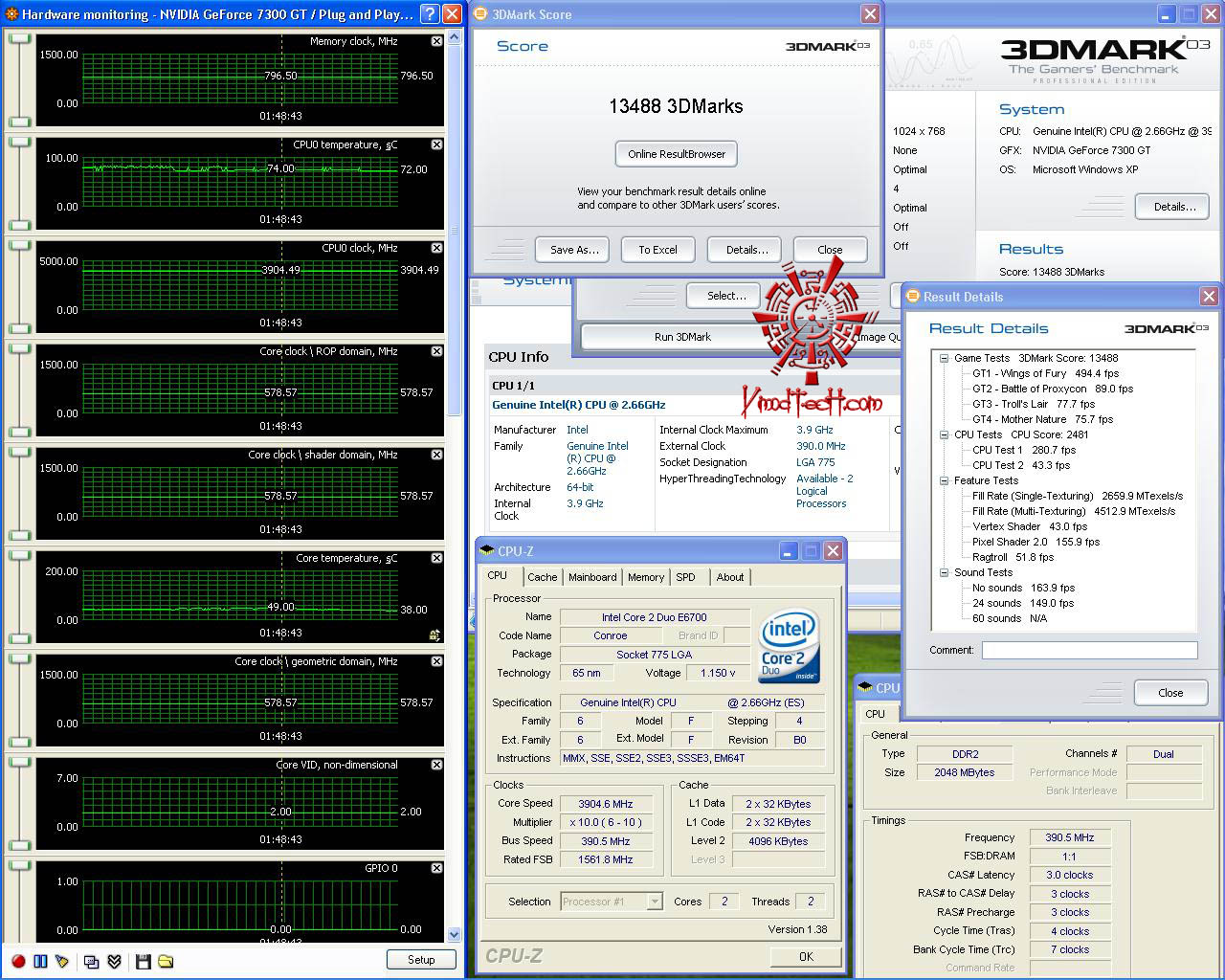The width and height of the screenshot is (1225, 980).
Task: Click the CPU-Z title bar icon
Action: tap(487, 551)
